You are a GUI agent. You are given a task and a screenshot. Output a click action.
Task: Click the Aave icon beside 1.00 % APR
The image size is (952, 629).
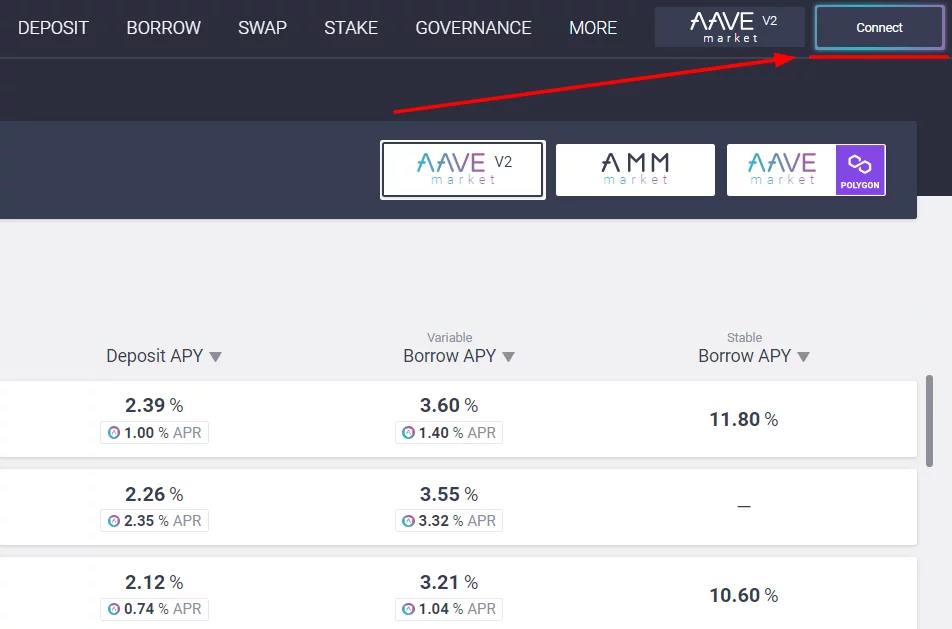[114, 433]
